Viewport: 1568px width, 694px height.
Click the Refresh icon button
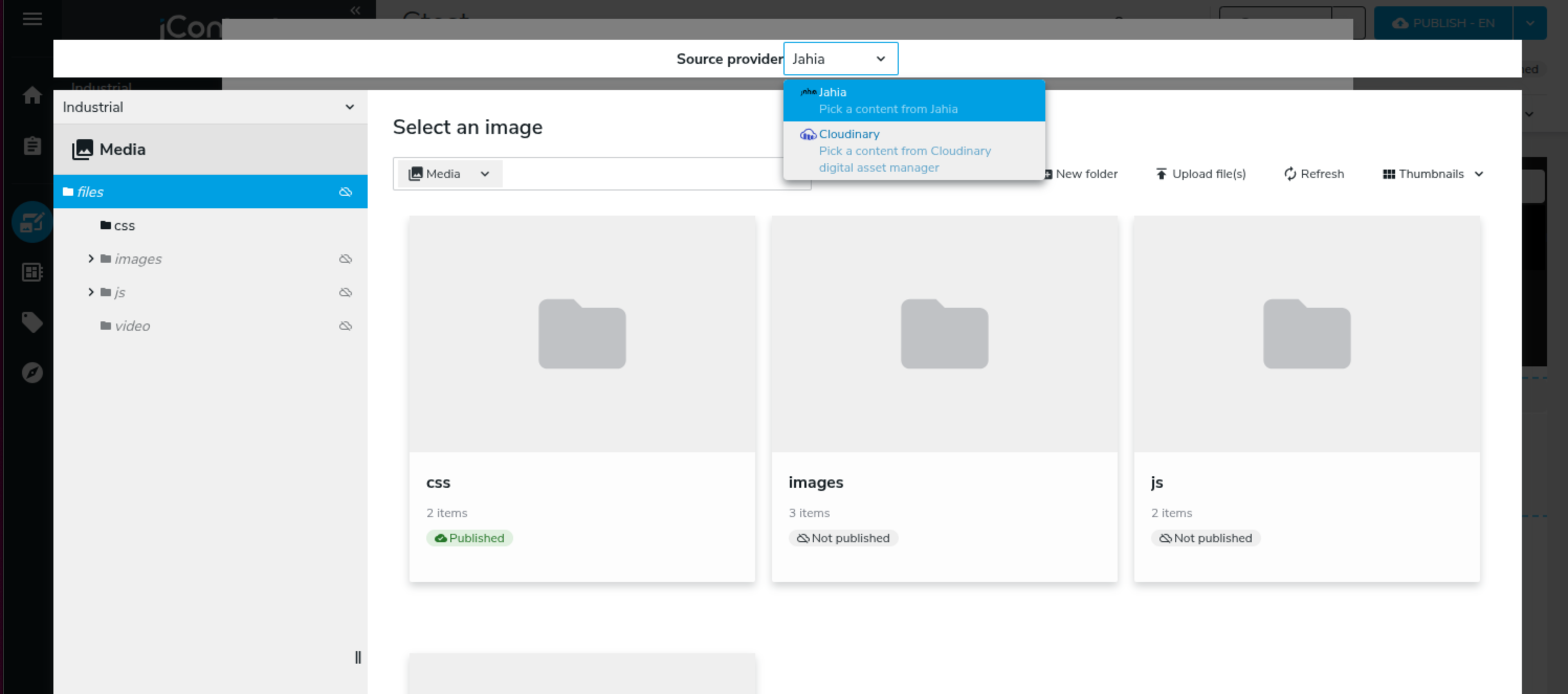[x=1313, y=174]
